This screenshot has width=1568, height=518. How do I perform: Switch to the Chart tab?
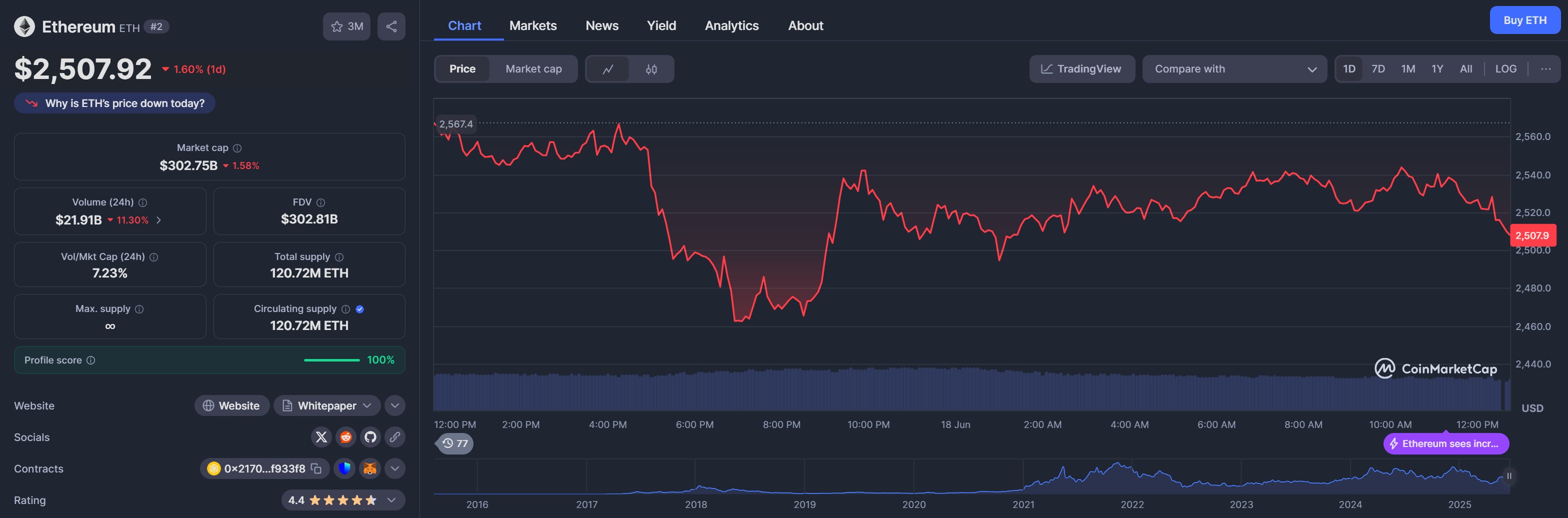pos(464,25)
